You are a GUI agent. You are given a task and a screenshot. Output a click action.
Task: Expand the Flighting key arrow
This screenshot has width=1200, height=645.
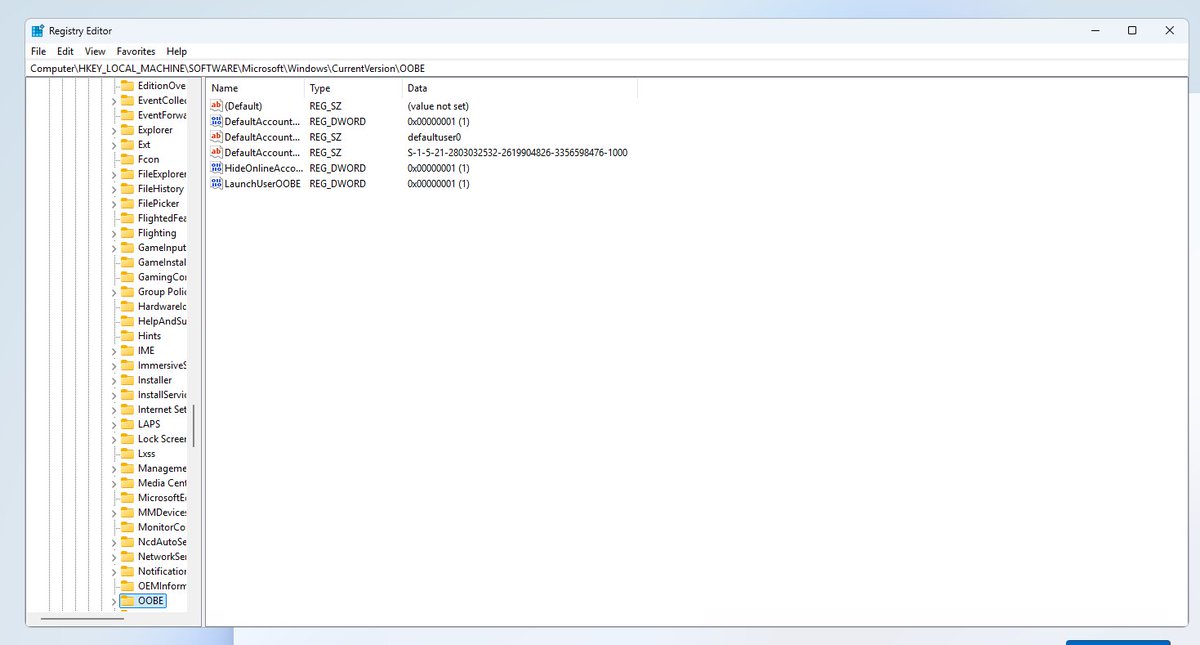[x=113, y=233]
